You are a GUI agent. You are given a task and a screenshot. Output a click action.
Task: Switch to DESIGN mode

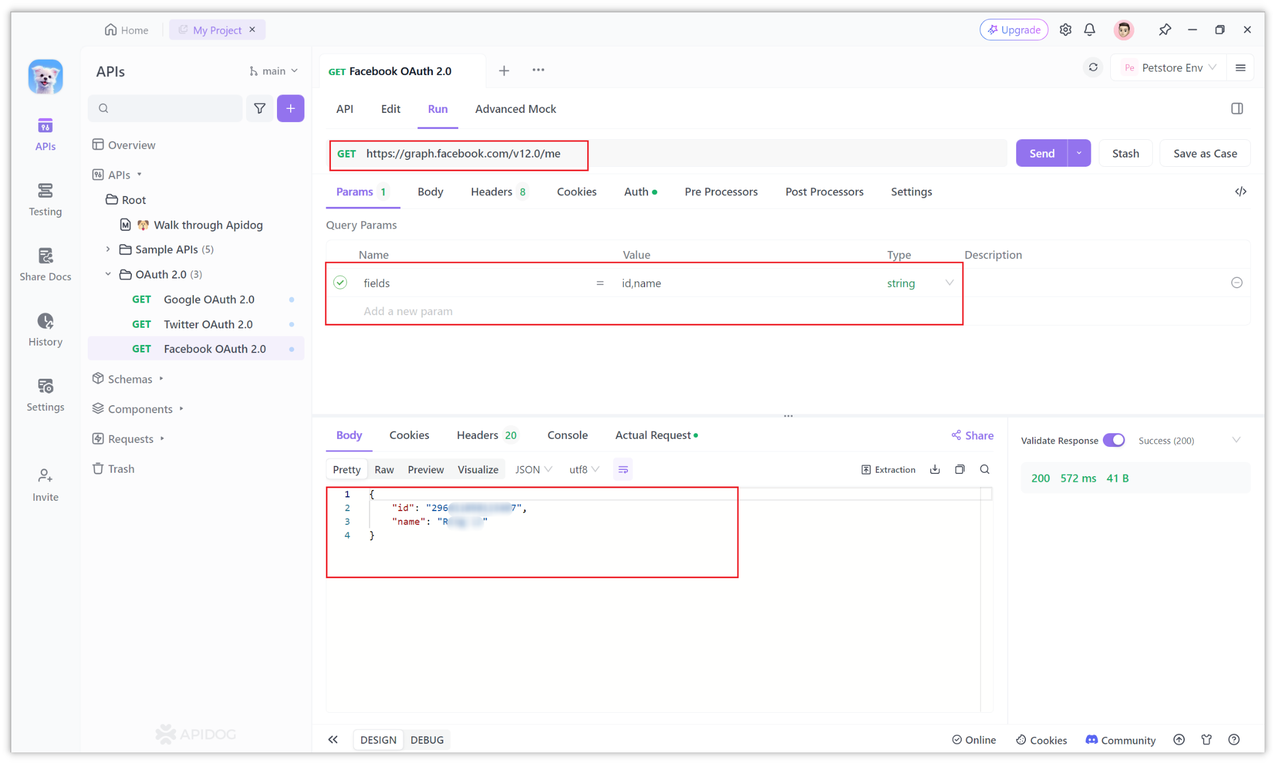(378, 740)
